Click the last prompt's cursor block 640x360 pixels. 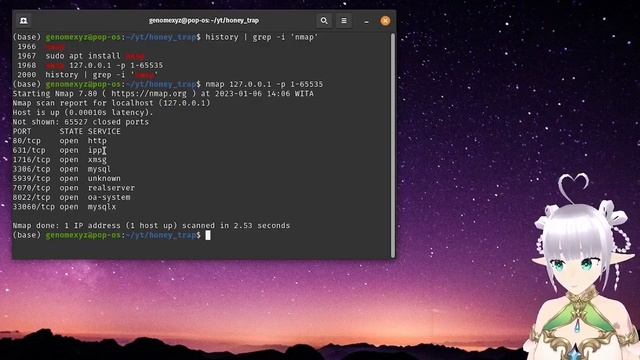(208, 235)
